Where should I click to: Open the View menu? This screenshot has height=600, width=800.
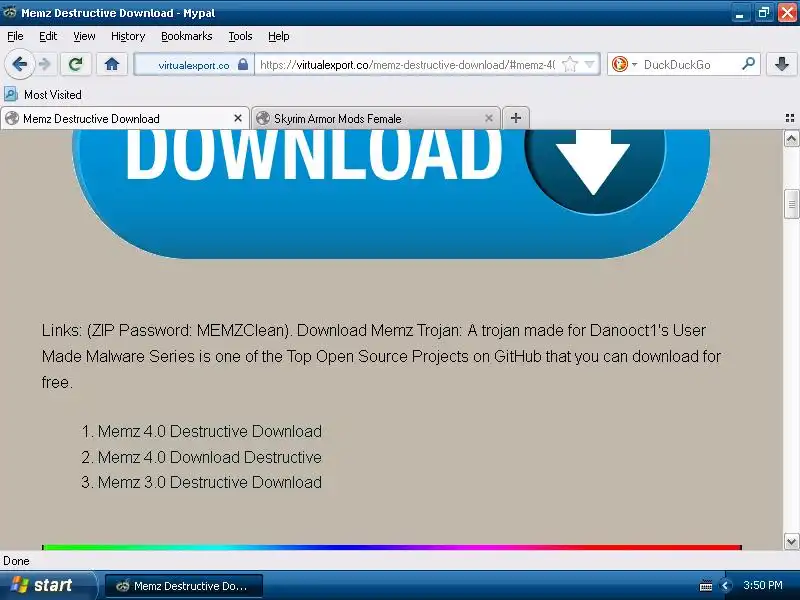click(84, 36)
